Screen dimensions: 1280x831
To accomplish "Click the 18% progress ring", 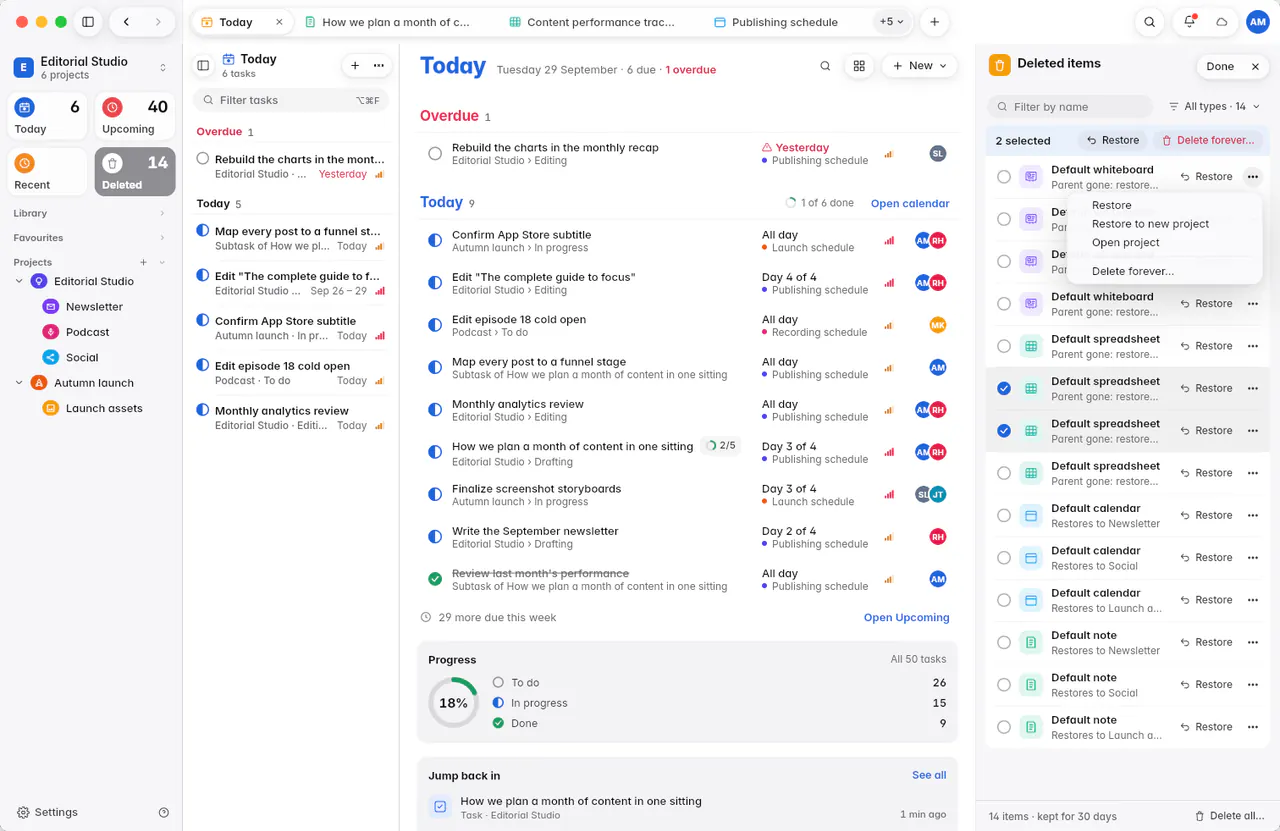I will 453,703.
